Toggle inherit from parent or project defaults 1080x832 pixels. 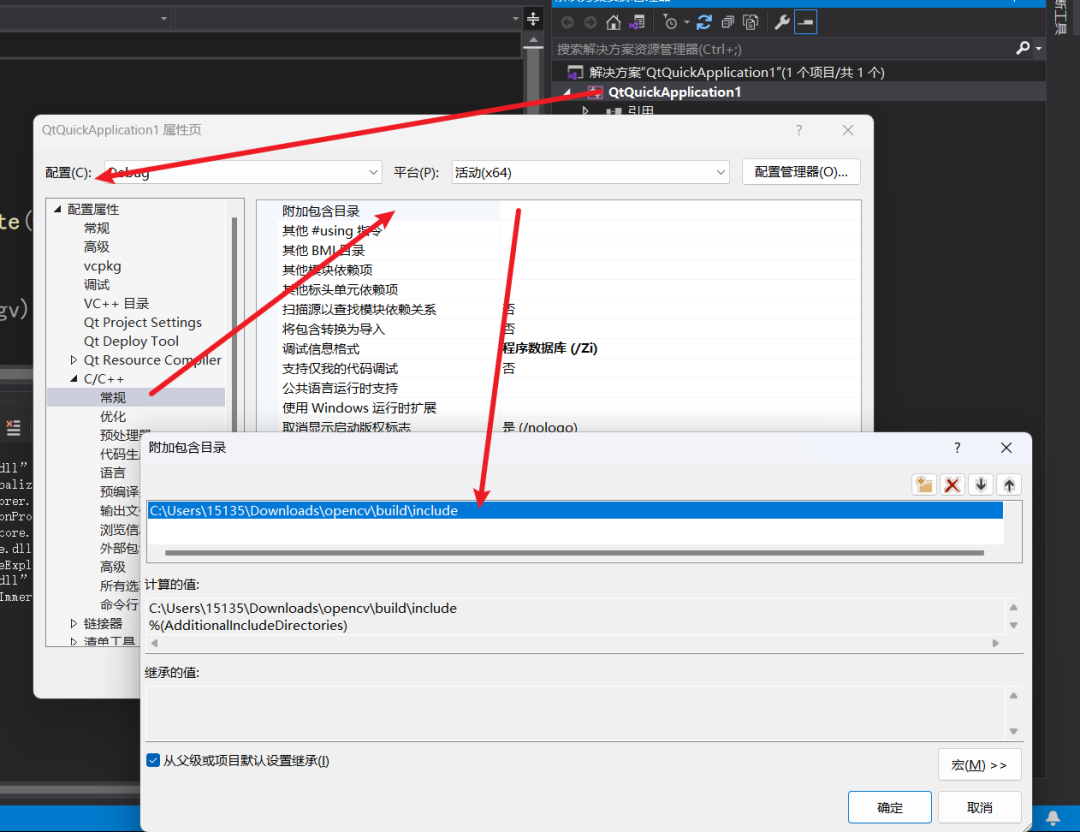click(x=153, y=761)
